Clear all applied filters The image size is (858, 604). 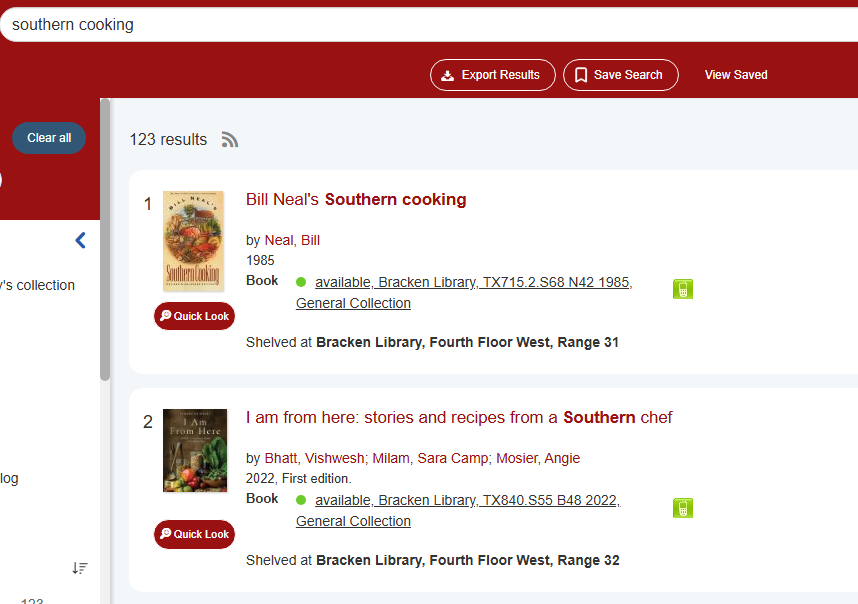coord(49,138)
